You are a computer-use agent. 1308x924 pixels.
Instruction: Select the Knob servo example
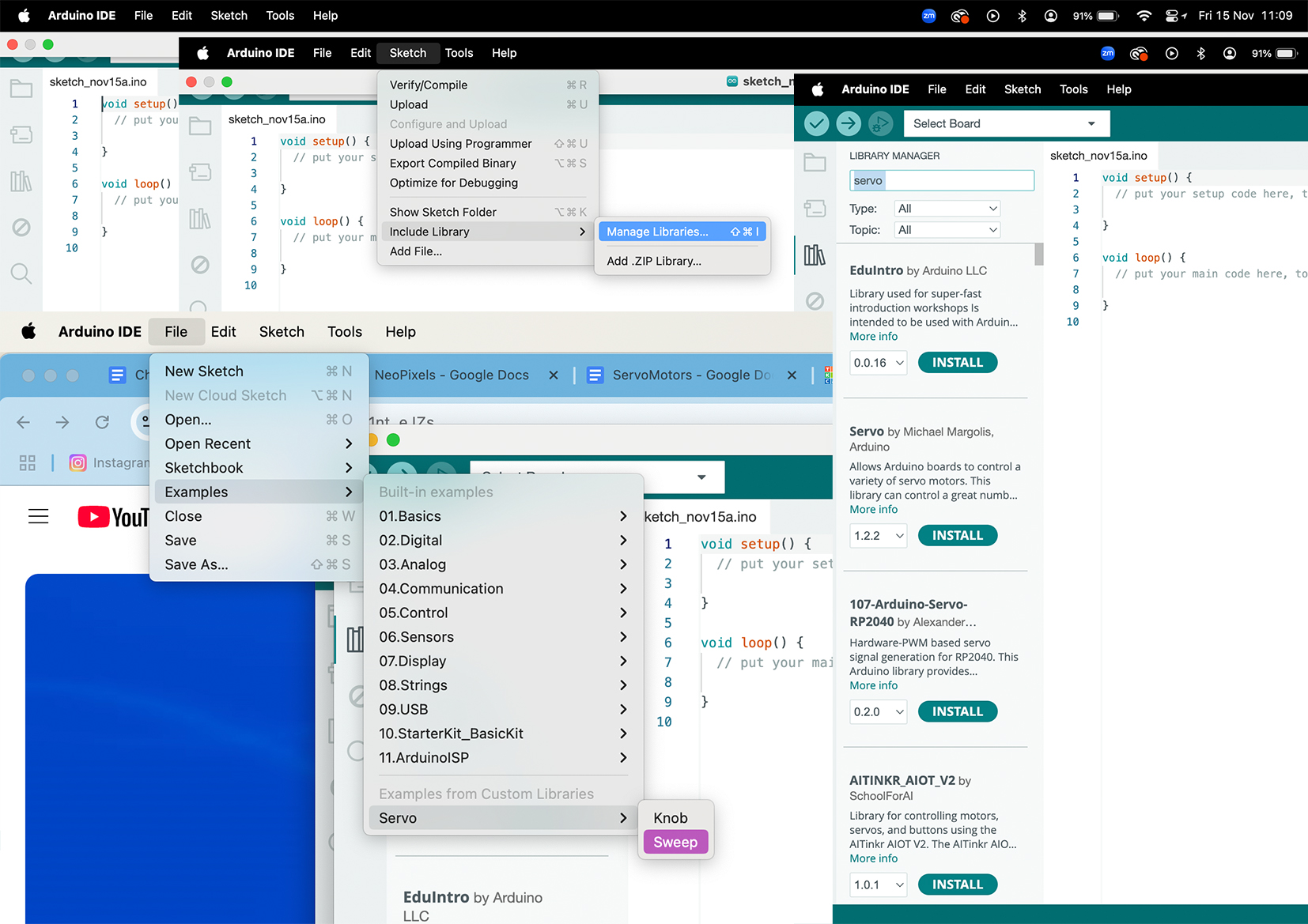(676, 818)
